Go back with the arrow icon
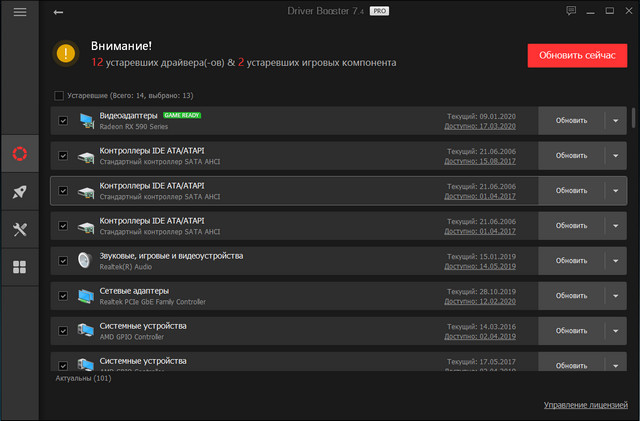 point(58,12)
